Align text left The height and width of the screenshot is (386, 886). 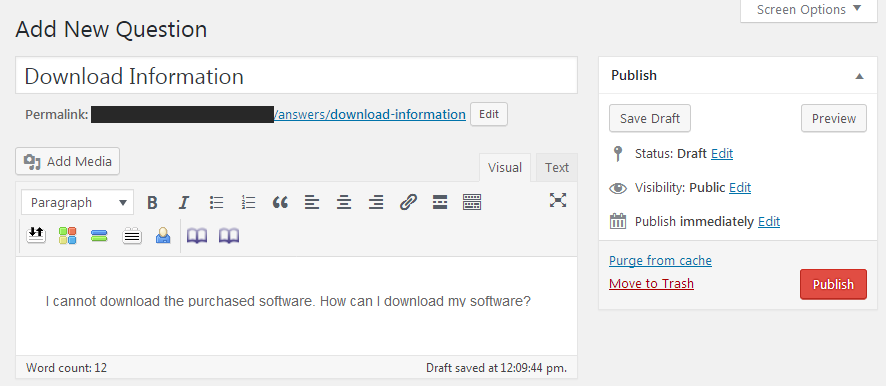click(312, 202)
